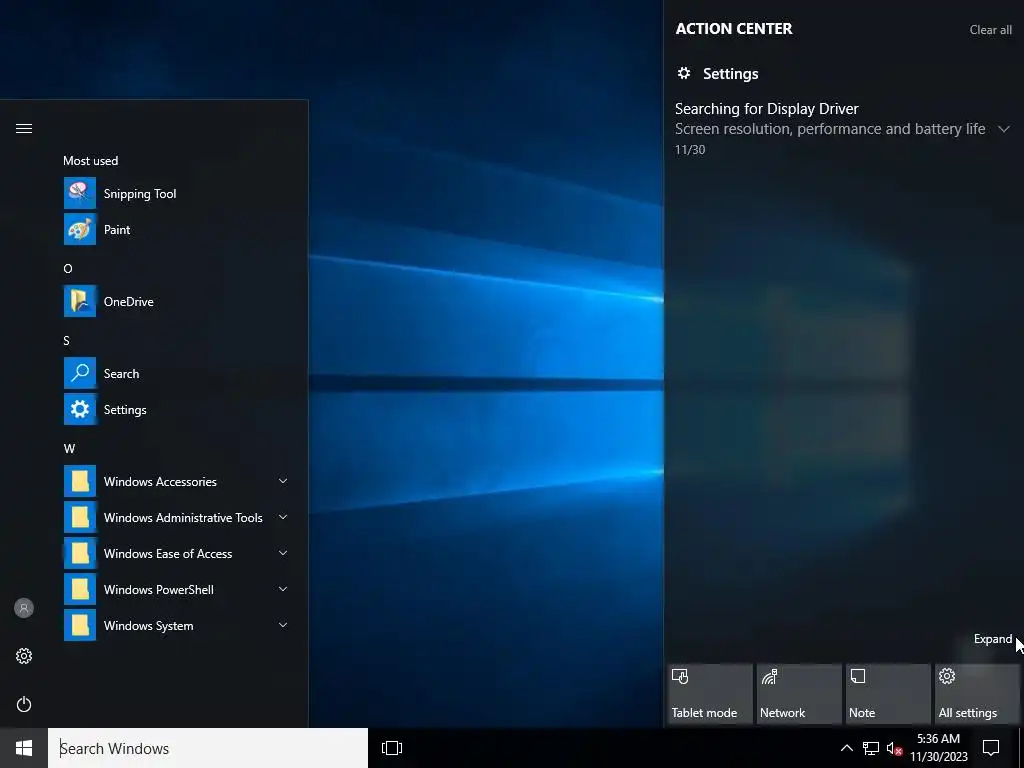Click the network tray icon

871,748
